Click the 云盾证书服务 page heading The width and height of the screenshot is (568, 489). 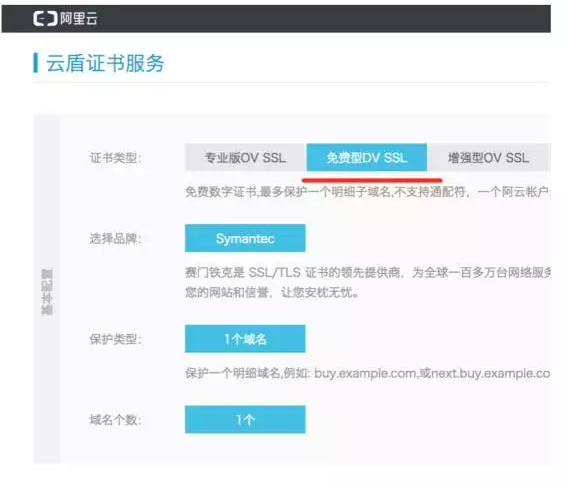click(105, 63)
